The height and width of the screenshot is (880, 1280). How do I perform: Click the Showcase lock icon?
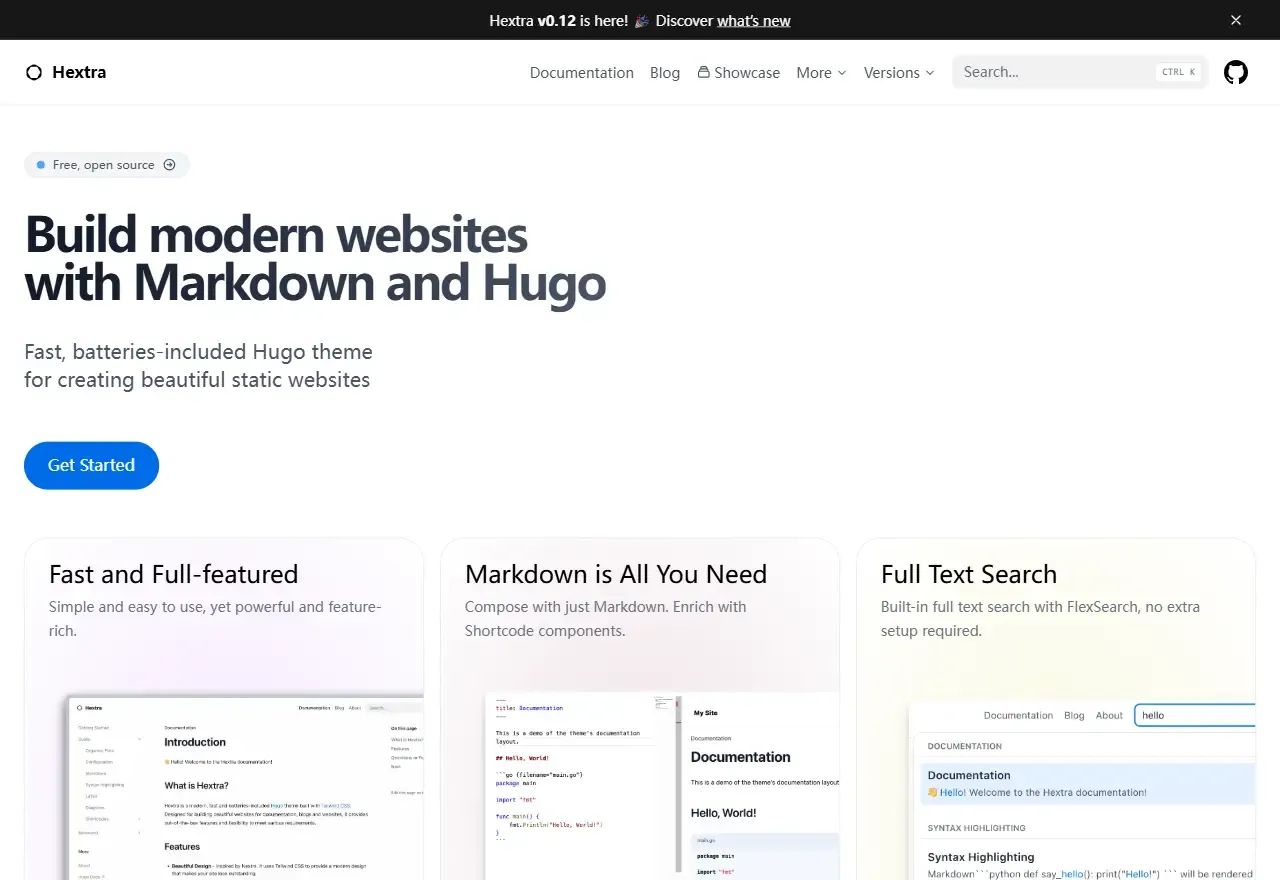704,72
